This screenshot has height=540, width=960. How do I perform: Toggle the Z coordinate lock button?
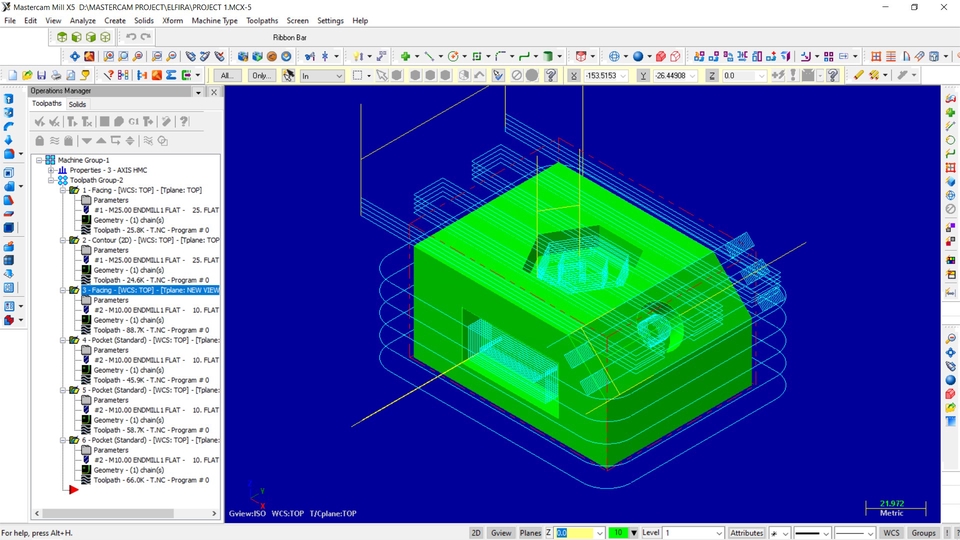711,75
